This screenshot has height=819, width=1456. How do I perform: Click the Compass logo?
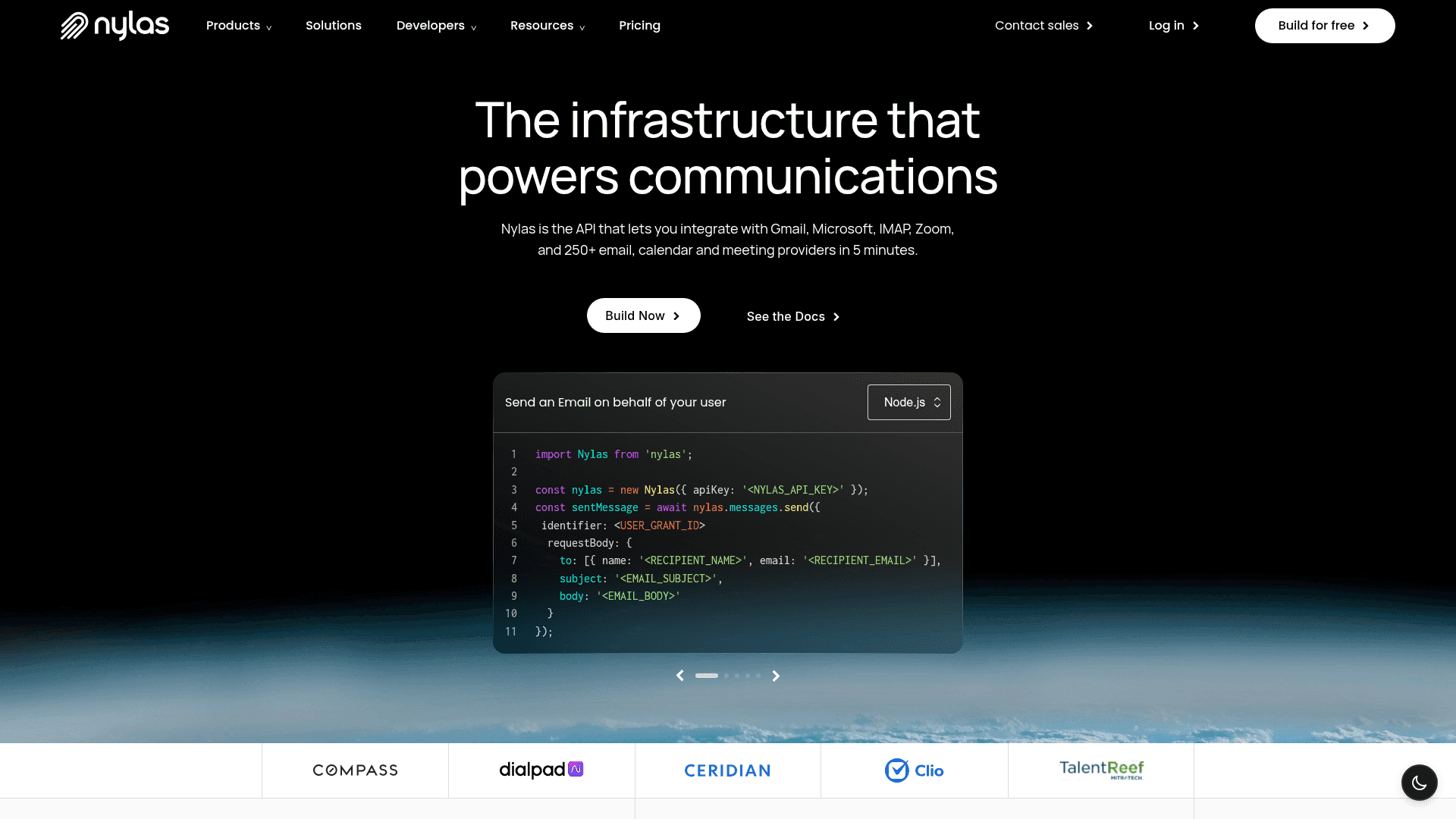(355, 770)
